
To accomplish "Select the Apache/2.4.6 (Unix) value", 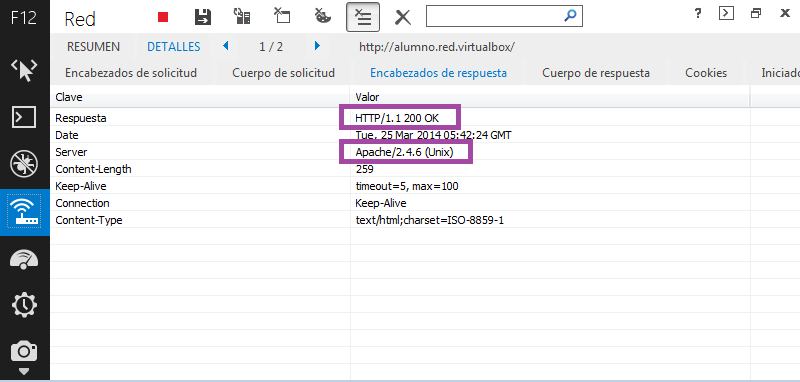I will pos(404,152).
